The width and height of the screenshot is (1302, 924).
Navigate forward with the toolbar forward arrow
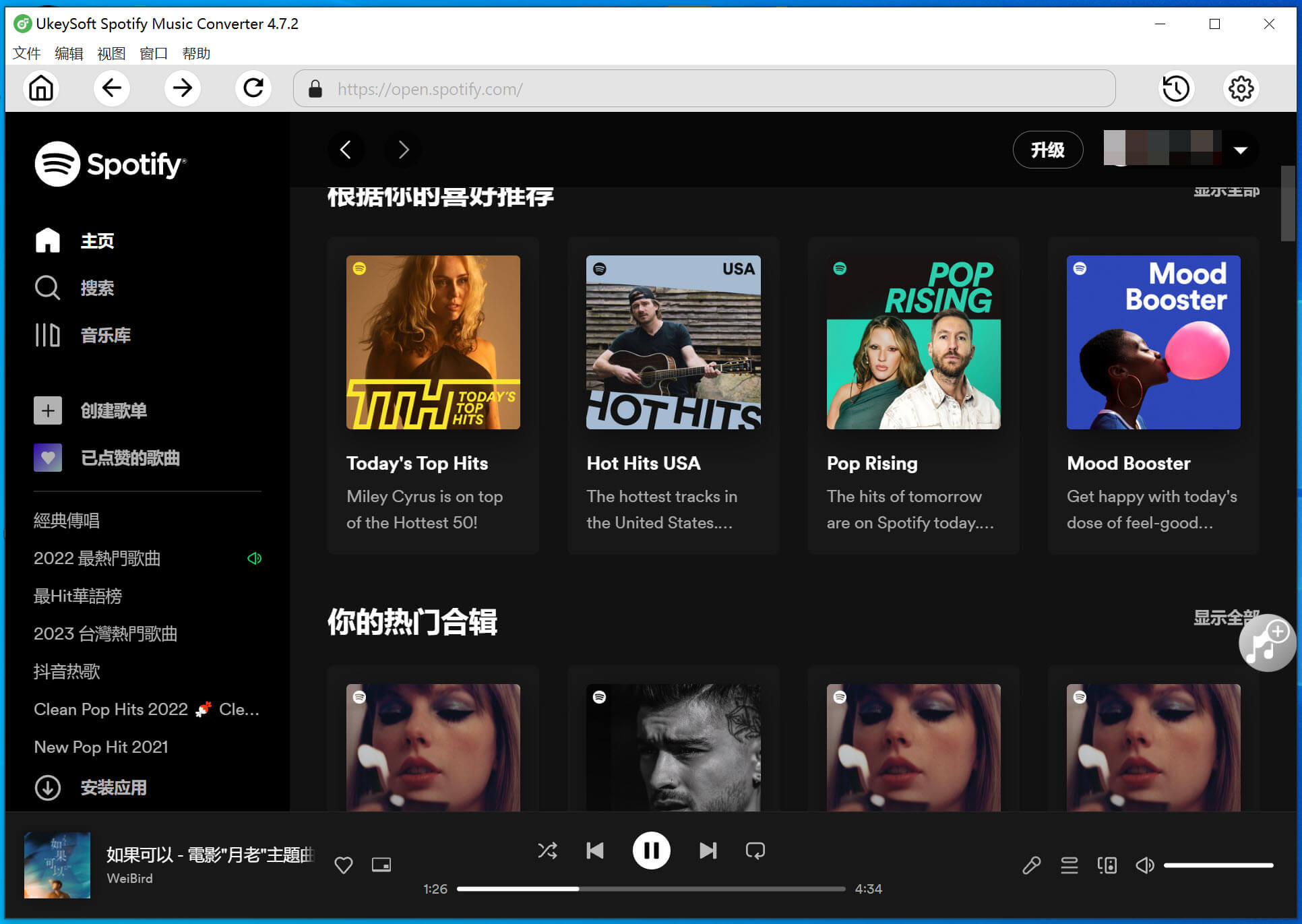[183, 88]
